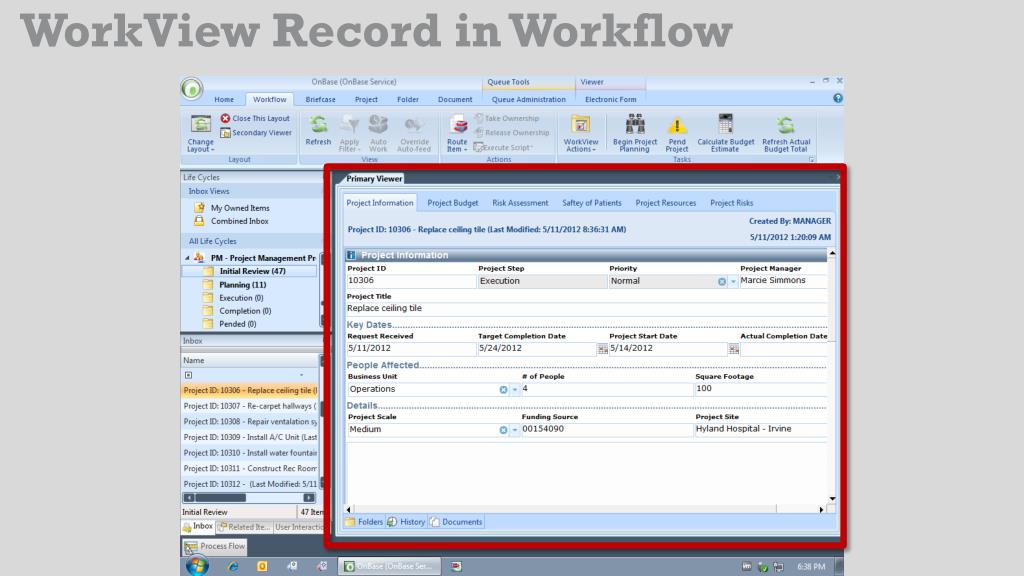This screenshot has width=1024, height=576.
Task: Open the help question mark icon
Action: pos(838,98)
